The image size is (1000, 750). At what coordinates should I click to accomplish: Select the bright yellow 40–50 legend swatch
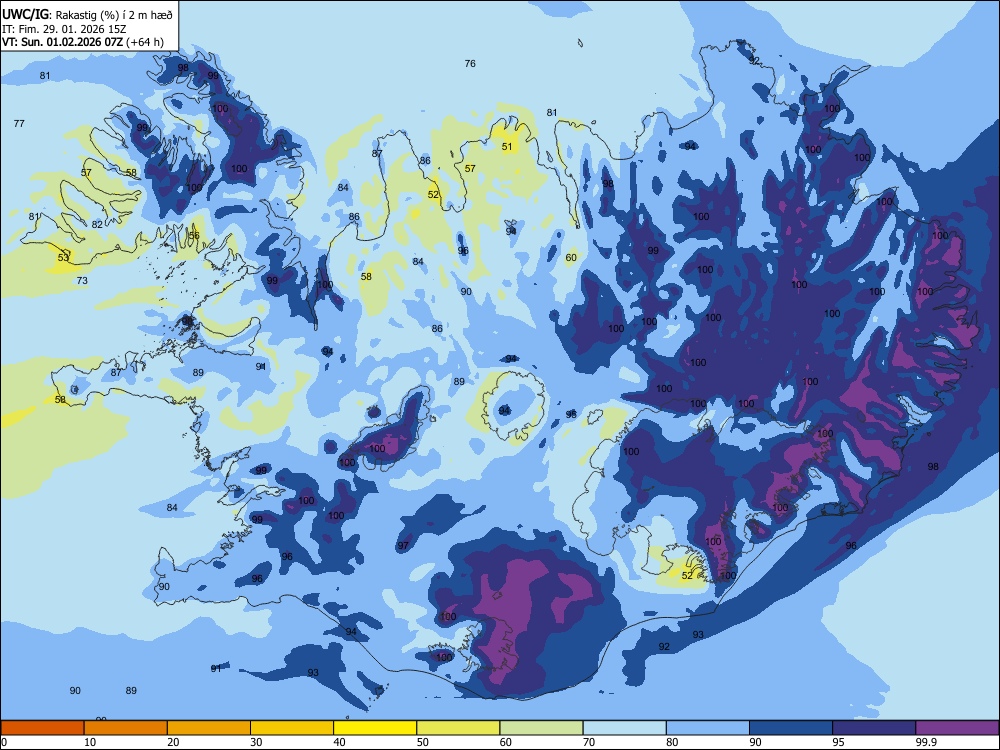tap(375, 728)
